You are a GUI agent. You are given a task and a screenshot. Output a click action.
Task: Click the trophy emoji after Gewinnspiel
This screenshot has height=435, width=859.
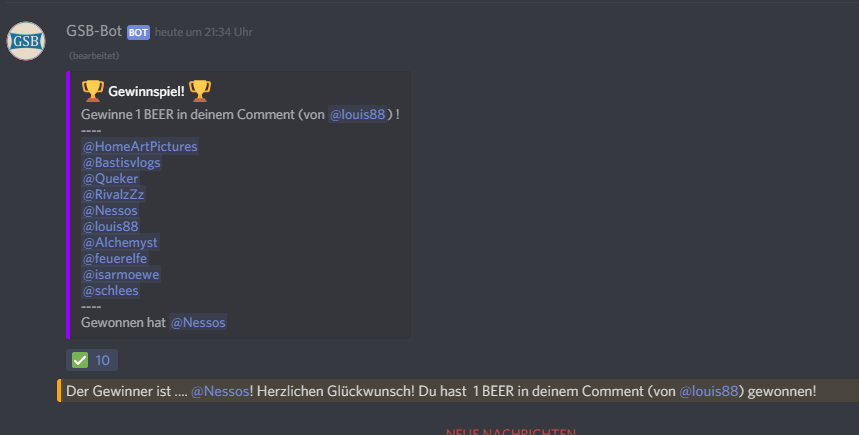pos(199,91)
